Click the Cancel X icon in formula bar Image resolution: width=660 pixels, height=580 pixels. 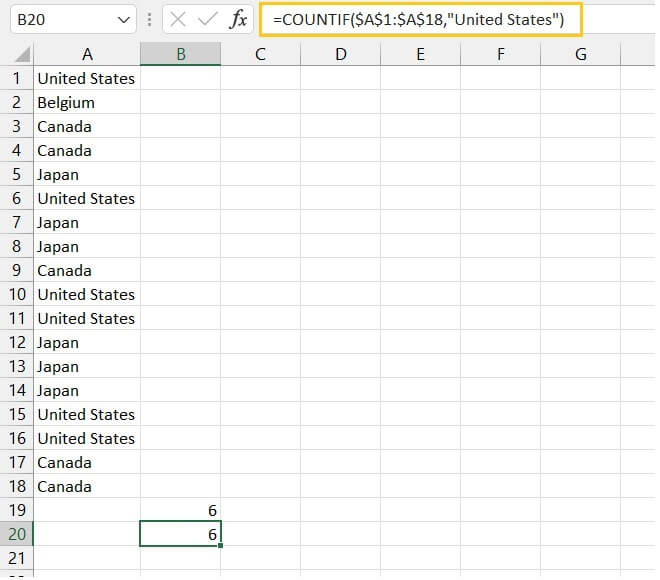tap(178, 20)
